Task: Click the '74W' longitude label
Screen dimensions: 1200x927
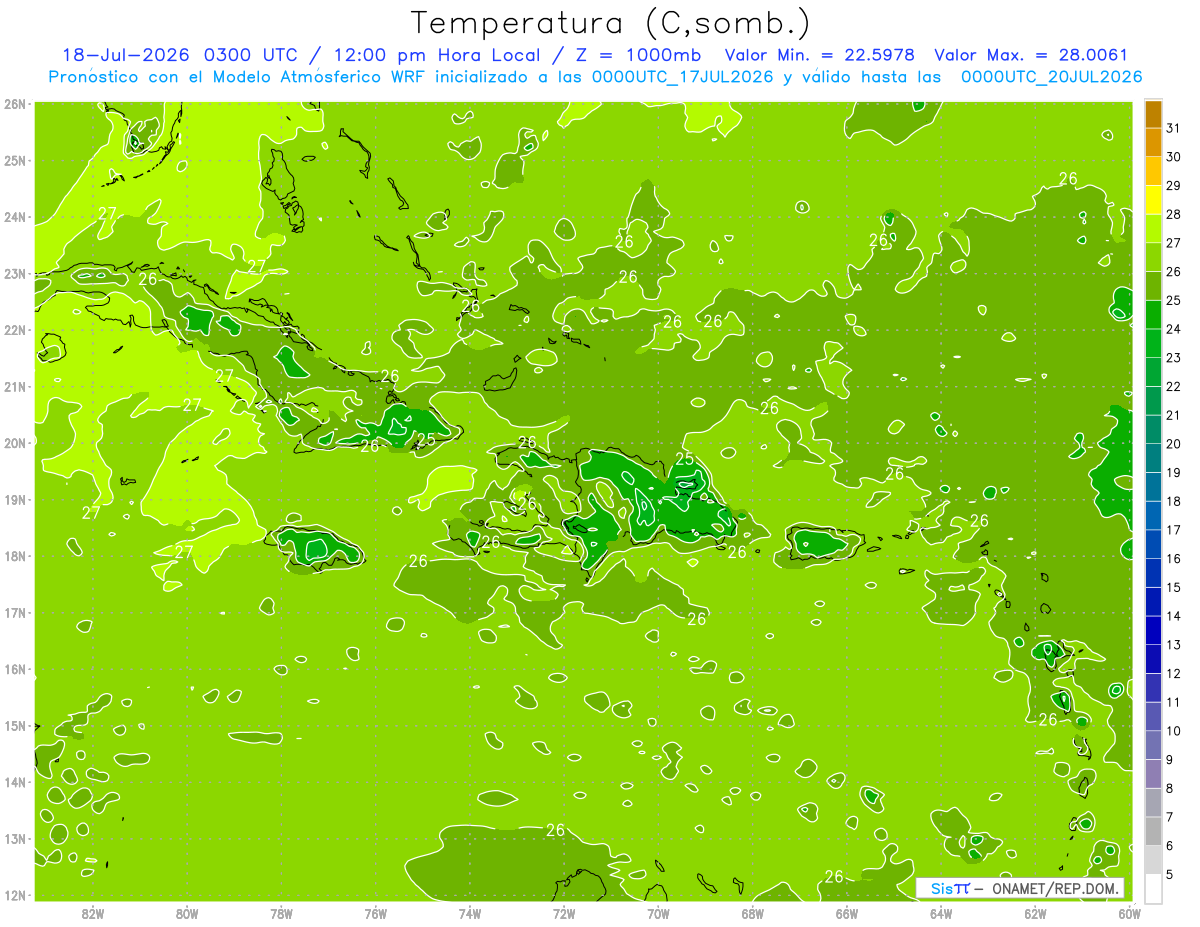Action: click(470, 913)
